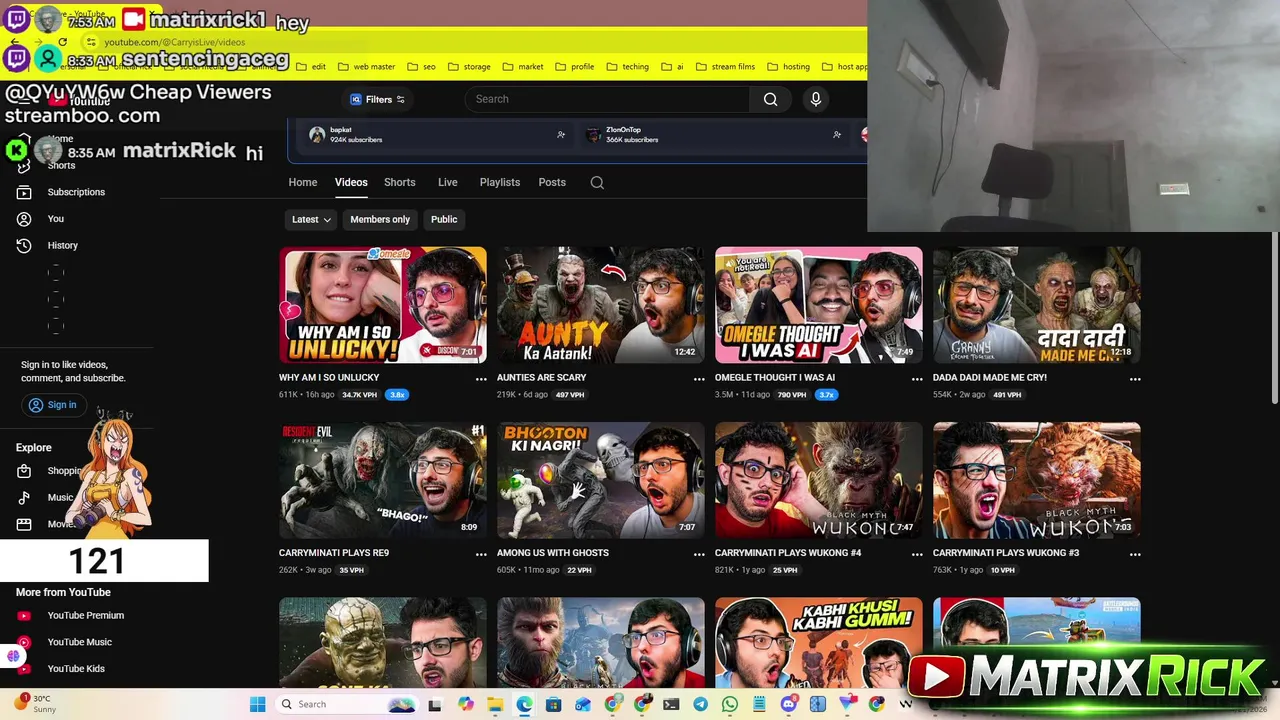Screen dimensions: 1280x720
Task: Click into the YouTube Search field
Action: pyautogui.click(x=608, y=99)
